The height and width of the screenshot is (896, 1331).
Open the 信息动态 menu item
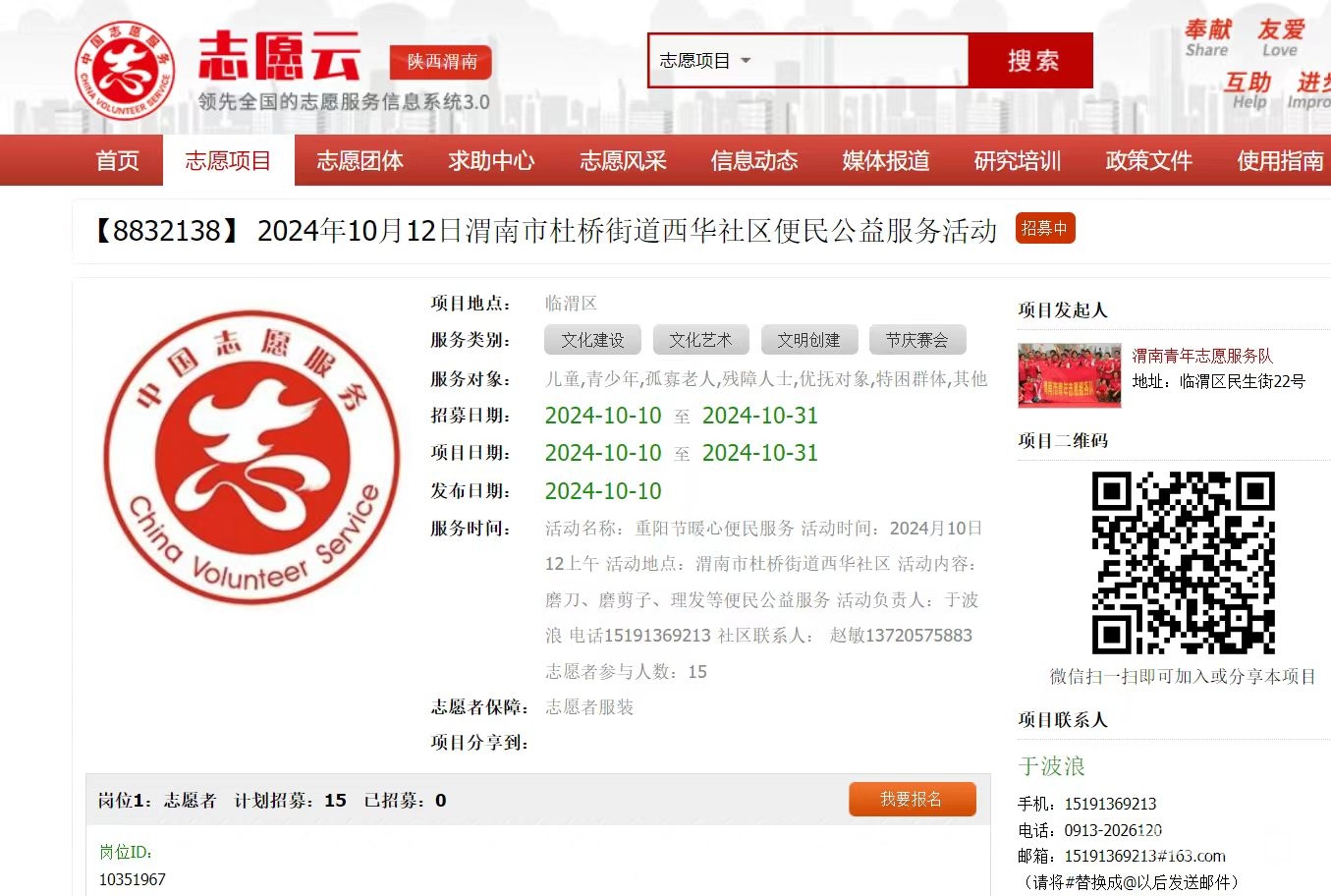[754, 161]
